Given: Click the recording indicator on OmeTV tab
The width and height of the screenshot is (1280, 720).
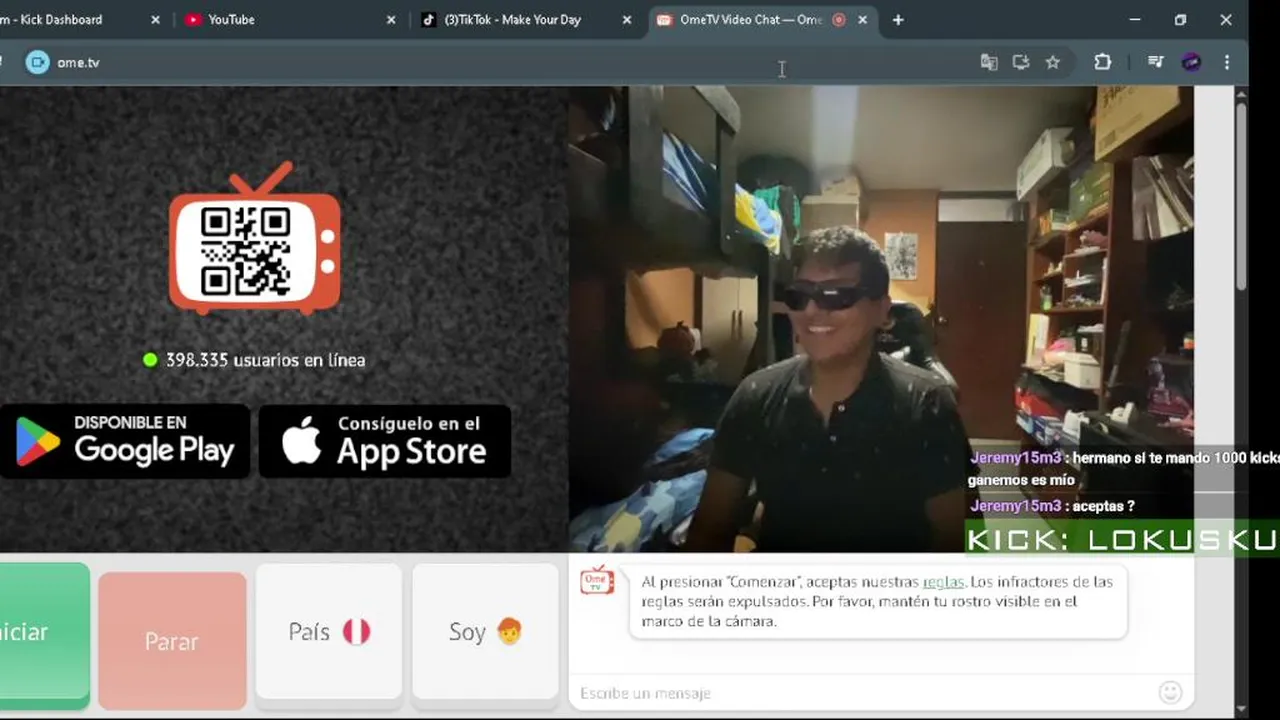Looking at the screenshot, I should coord(838,20).
